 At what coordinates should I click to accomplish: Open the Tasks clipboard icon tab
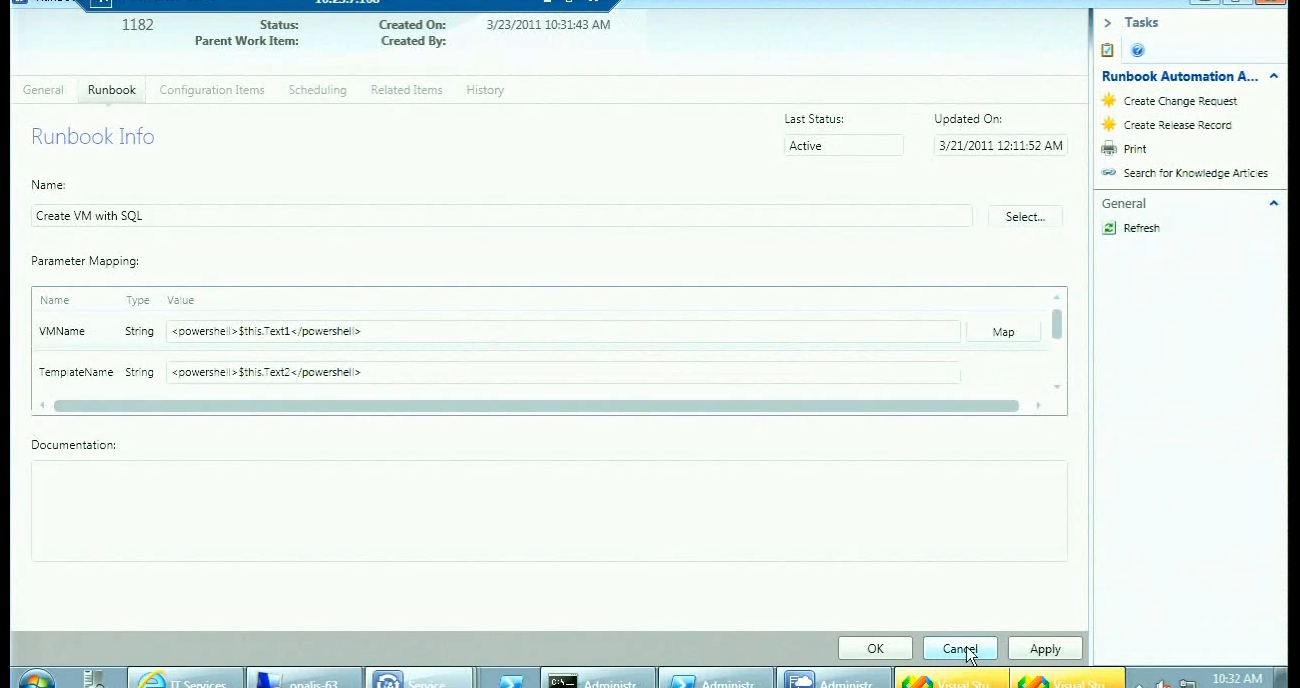[x=1107, y=50]
